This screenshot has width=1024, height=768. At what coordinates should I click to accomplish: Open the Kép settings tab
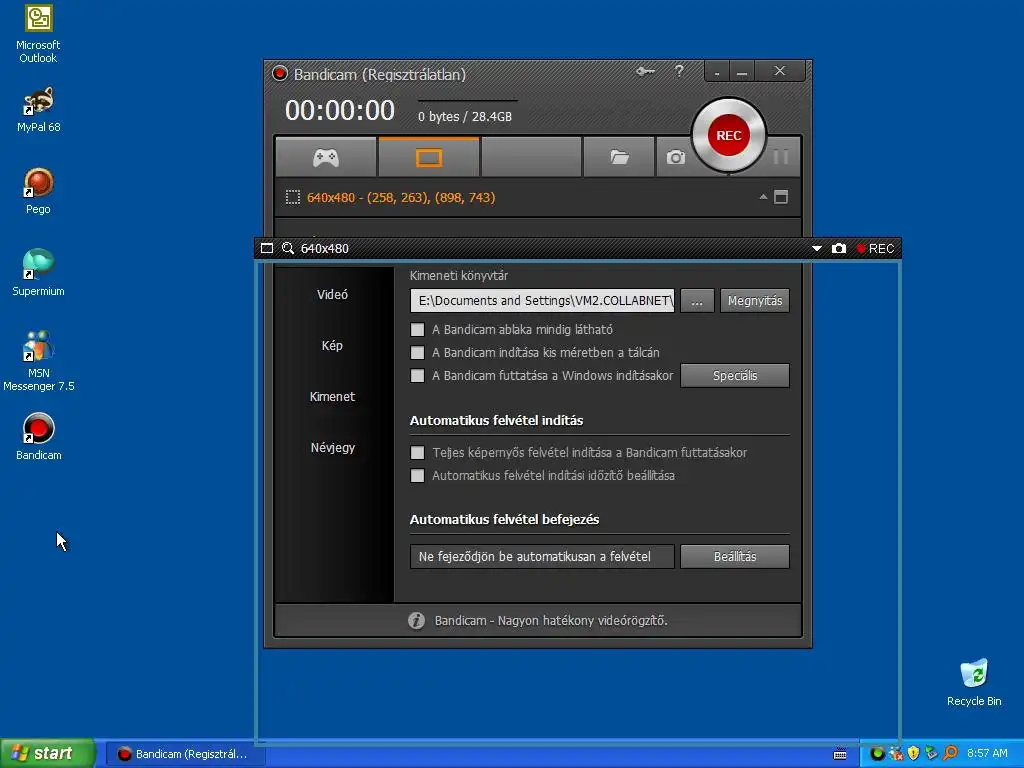click(x=332, y=345)
